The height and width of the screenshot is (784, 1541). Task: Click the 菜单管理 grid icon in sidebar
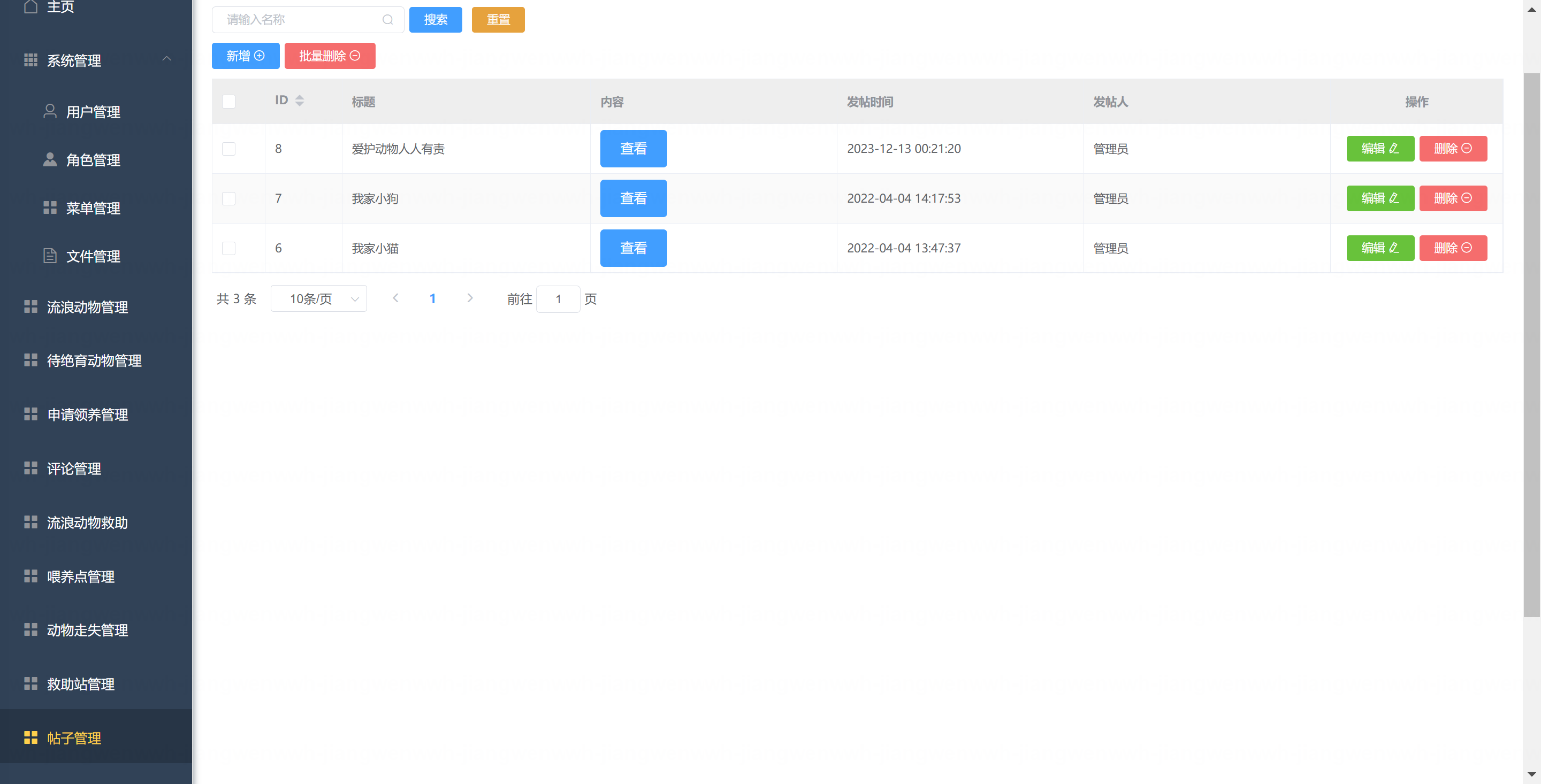click(x=50, y=207)
